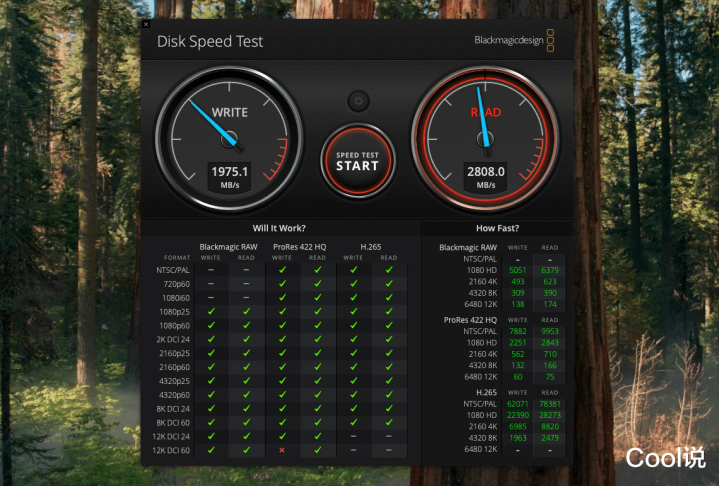Click the H.265 write checkmark for 720p60

point(353,284)
